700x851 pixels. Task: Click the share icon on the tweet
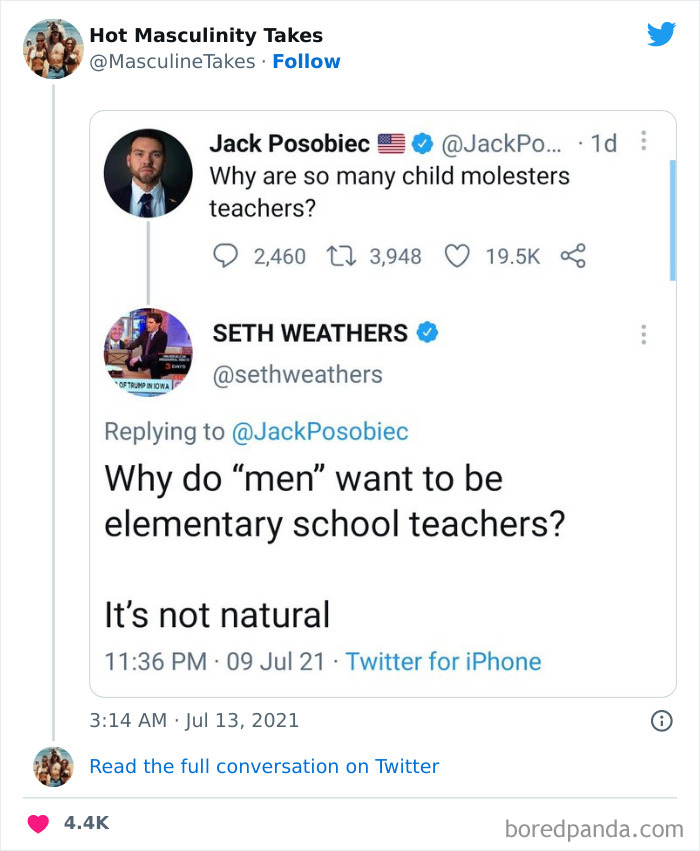click(x=575, y=256)
